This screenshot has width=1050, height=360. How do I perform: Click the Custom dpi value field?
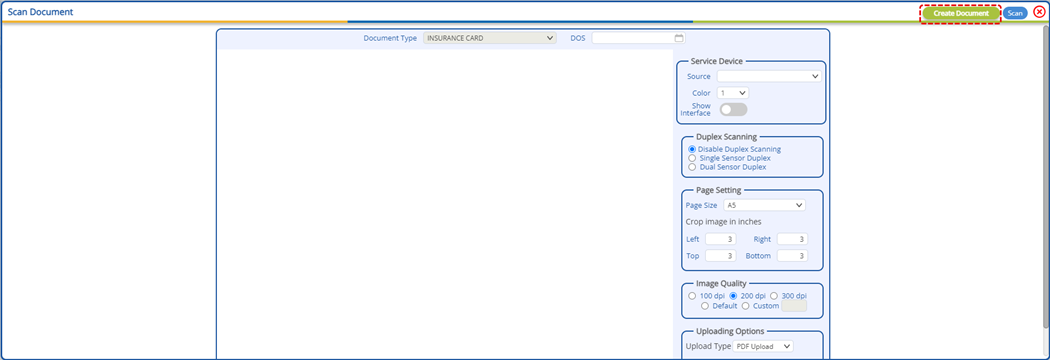(794, 306)
